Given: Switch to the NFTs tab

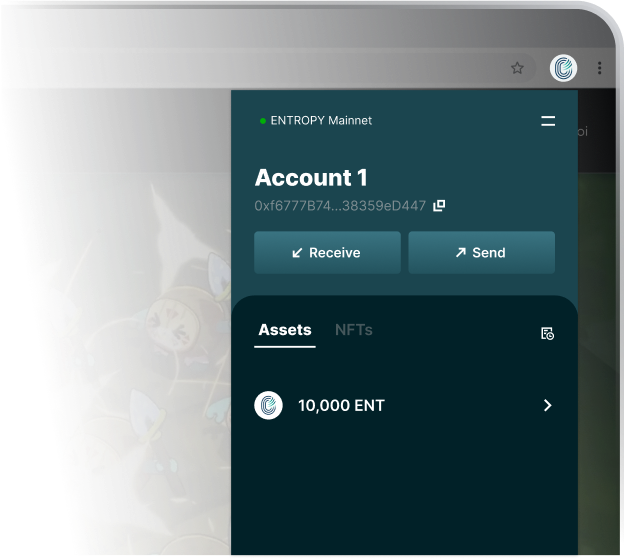Looking at the screenshot, I should click(354, 330).
